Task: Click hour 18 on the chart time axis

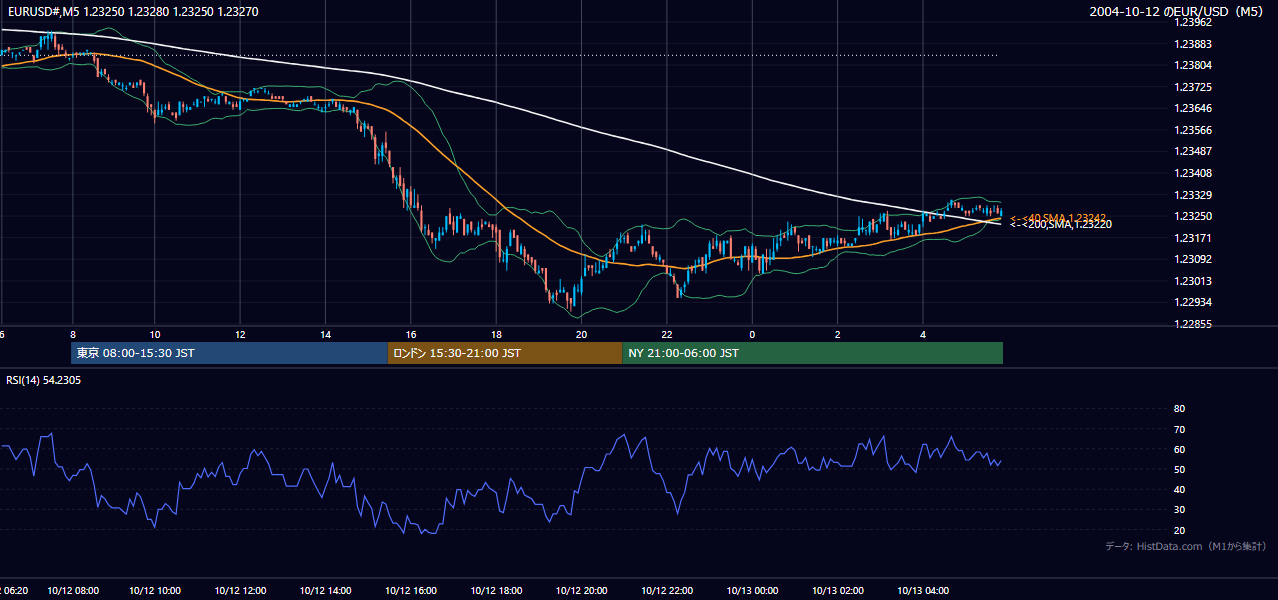Action: pyautogui.click(x=496, y=334)
